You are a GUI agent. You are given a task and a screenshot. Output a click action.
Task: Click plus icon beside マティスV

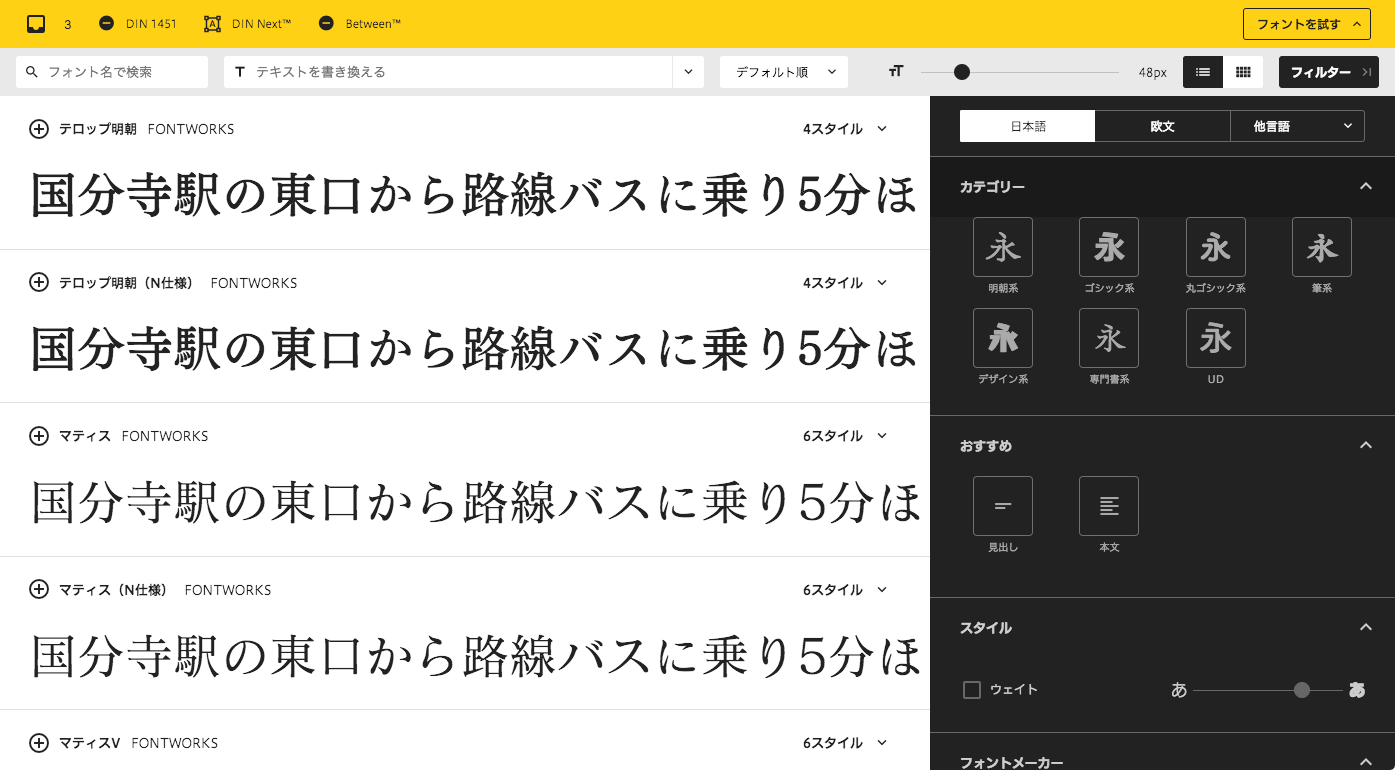pos(38,743)
